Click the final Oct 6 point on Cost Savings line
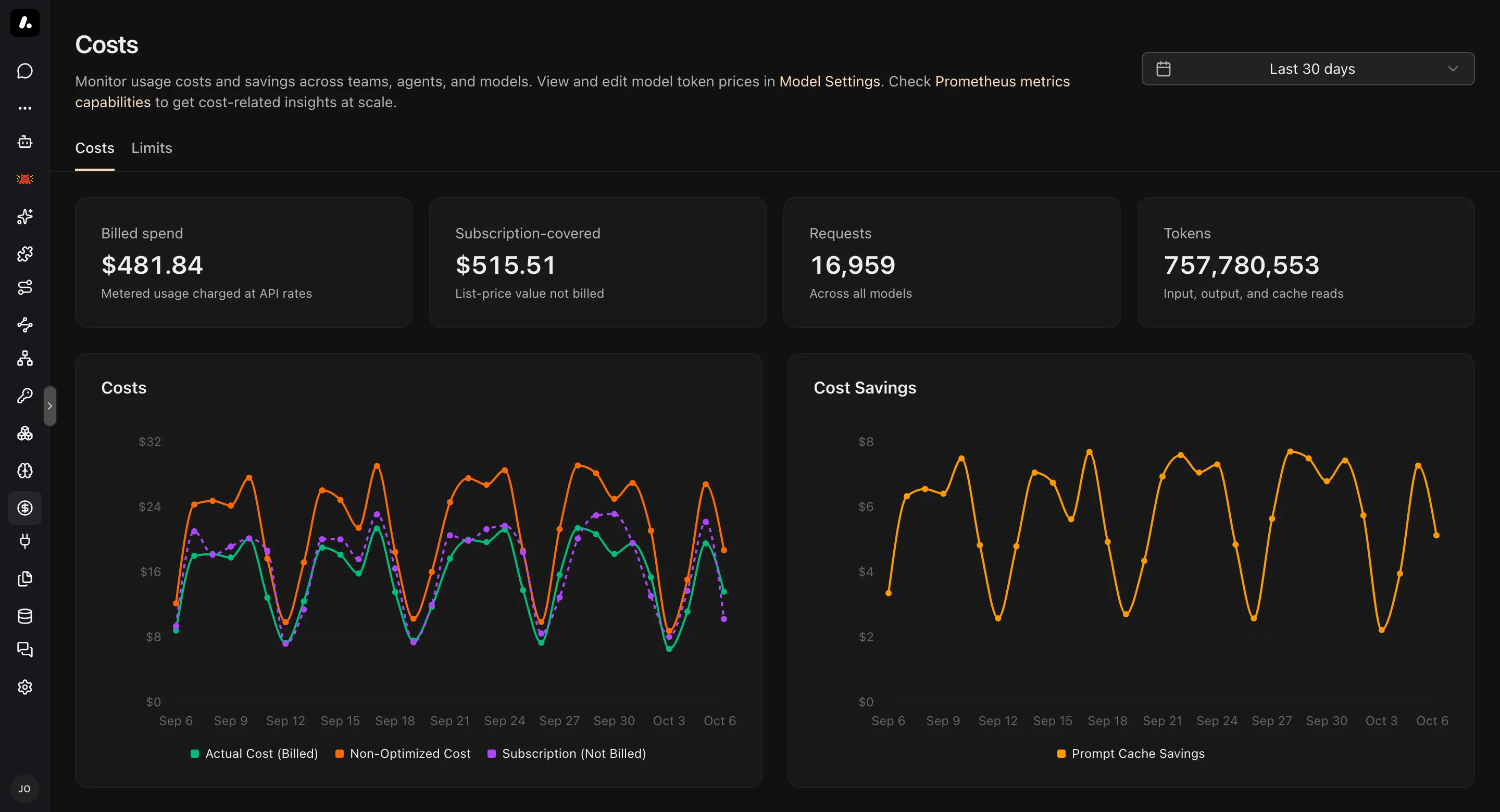Screen dimensions: 1500x812 pyautogui.click(x=1436, y=535)
